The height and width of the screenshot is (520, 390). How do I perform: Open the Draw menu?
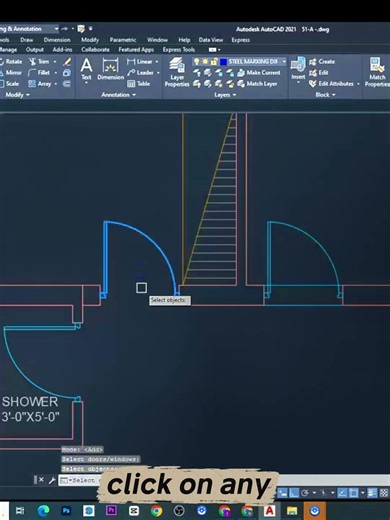tap(27, 40)
